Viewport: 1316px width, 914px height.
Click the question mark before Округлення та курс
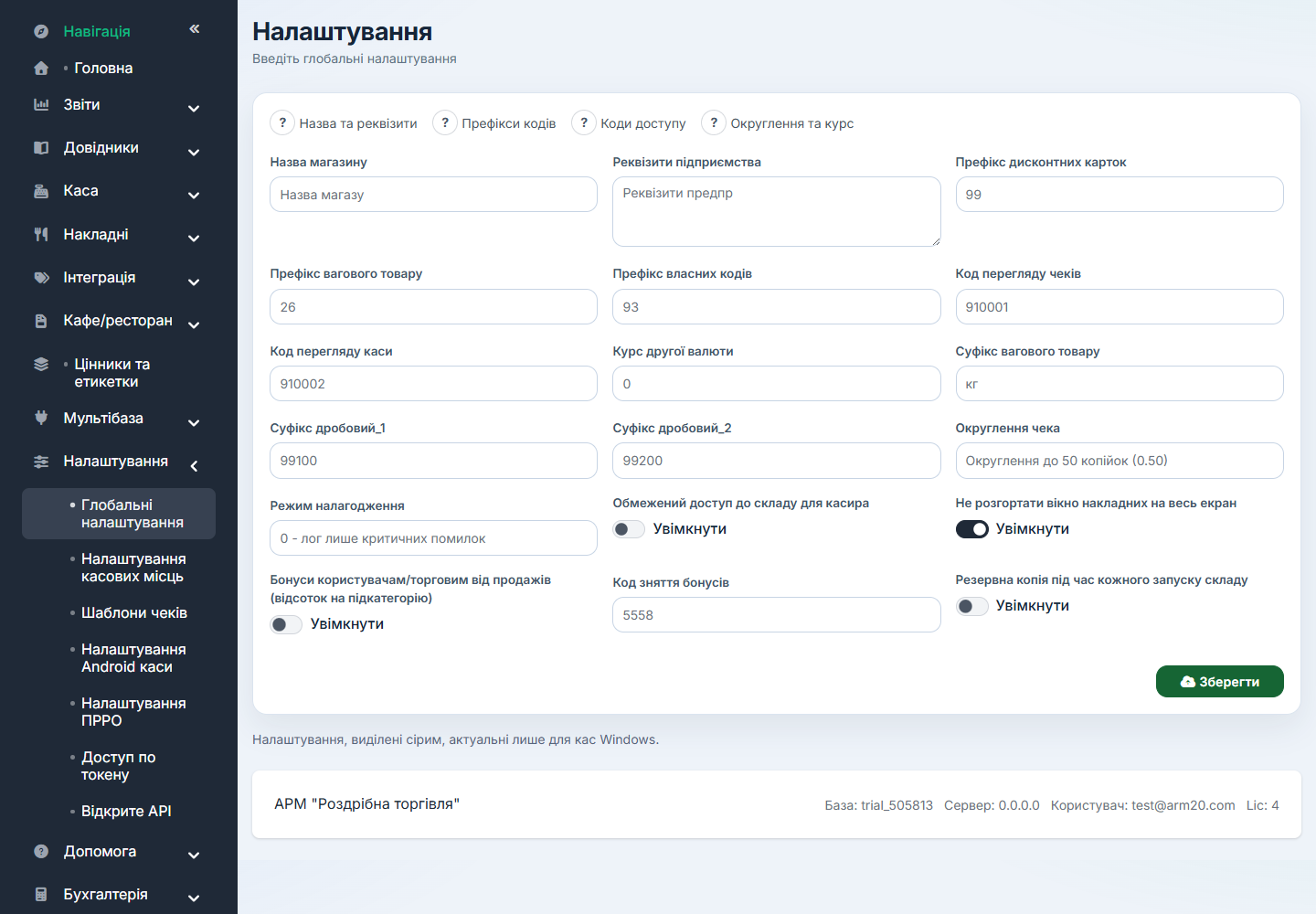(x=714, y=122)
